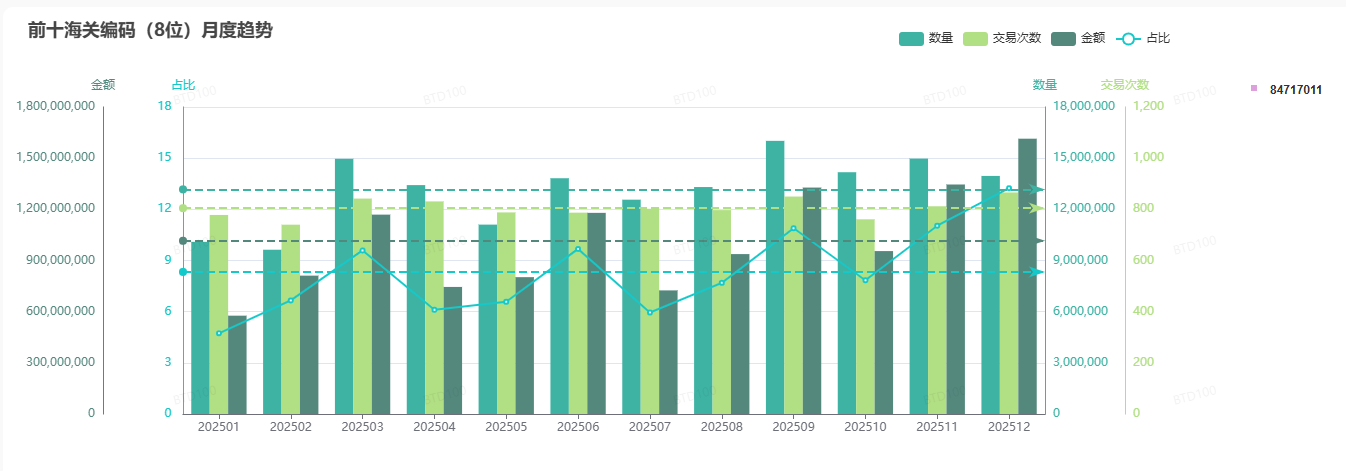Click the 交易次数 average line arrowhead on right
Viewport: 1346px width, 471px height.
[x=1039, y=208]
